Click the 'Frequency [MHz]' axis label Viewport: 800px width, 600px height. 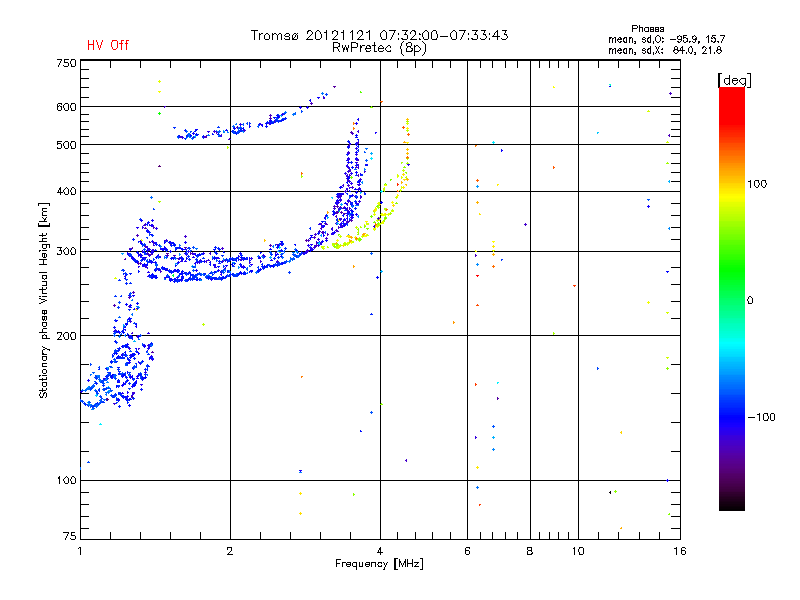[379, 564]
